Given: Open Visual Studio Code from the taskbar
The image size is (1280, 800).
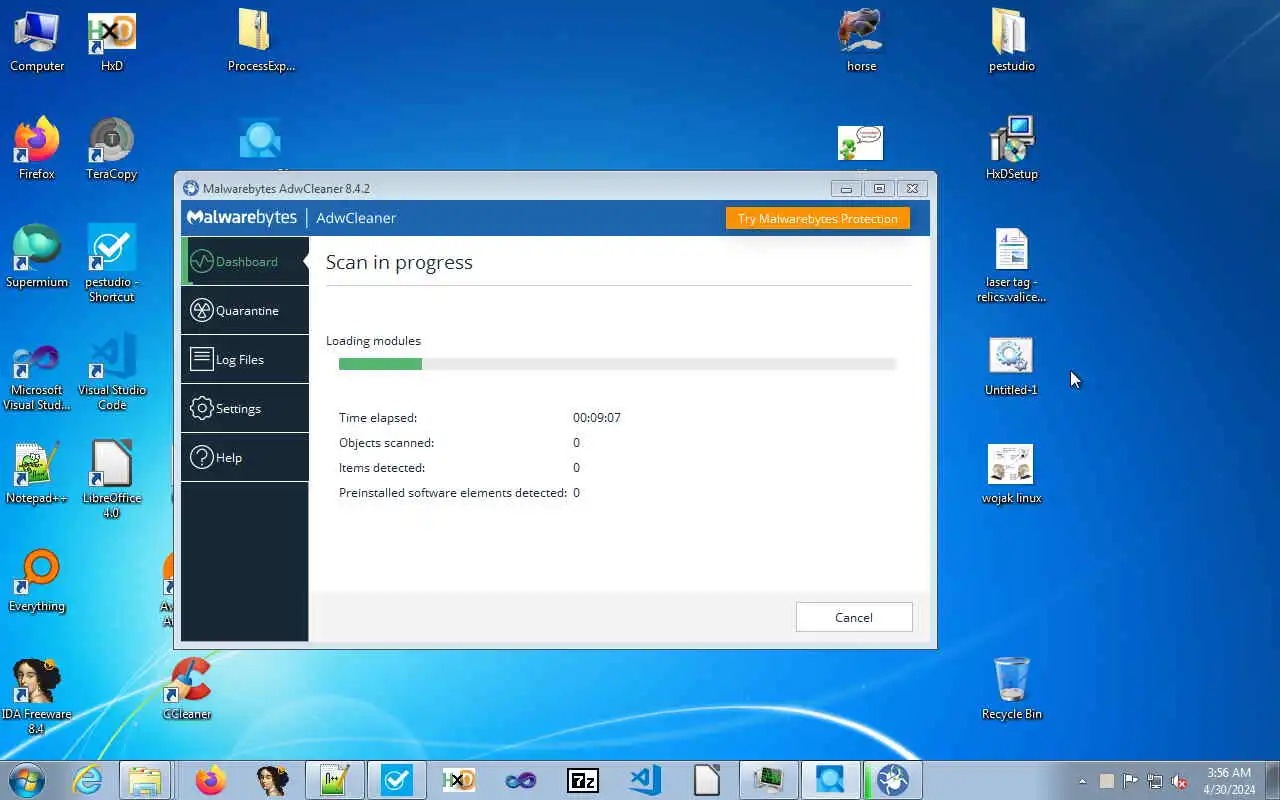Looking at the screenshot, I should [x=645, y=780].
